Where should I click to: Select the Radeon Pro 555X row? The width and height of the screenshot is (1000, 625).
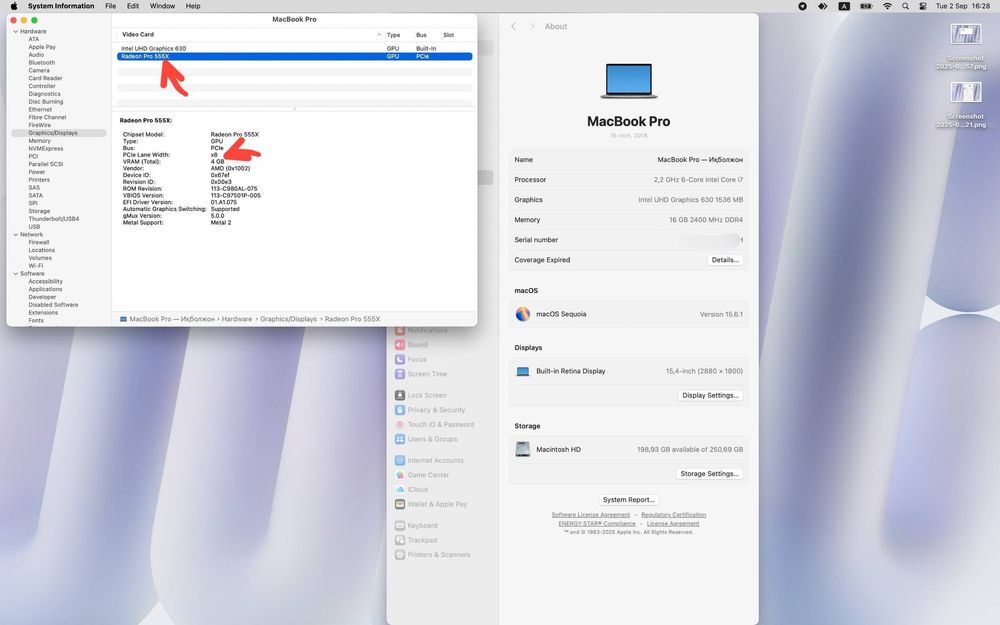295,56
